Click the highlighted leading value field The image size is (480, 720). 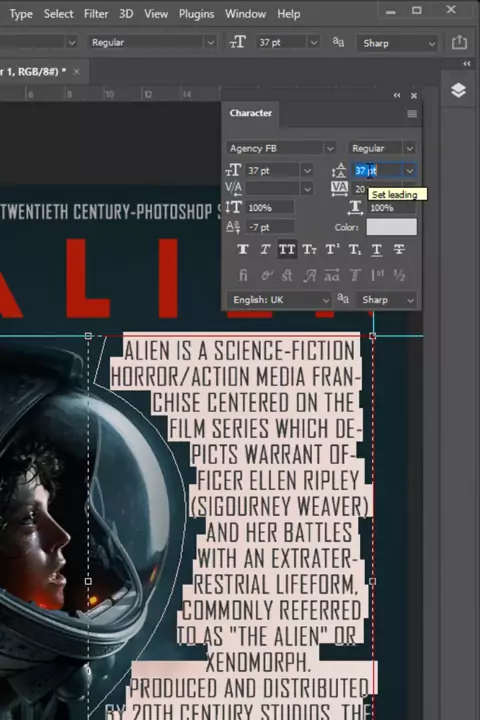coord(378,171)
